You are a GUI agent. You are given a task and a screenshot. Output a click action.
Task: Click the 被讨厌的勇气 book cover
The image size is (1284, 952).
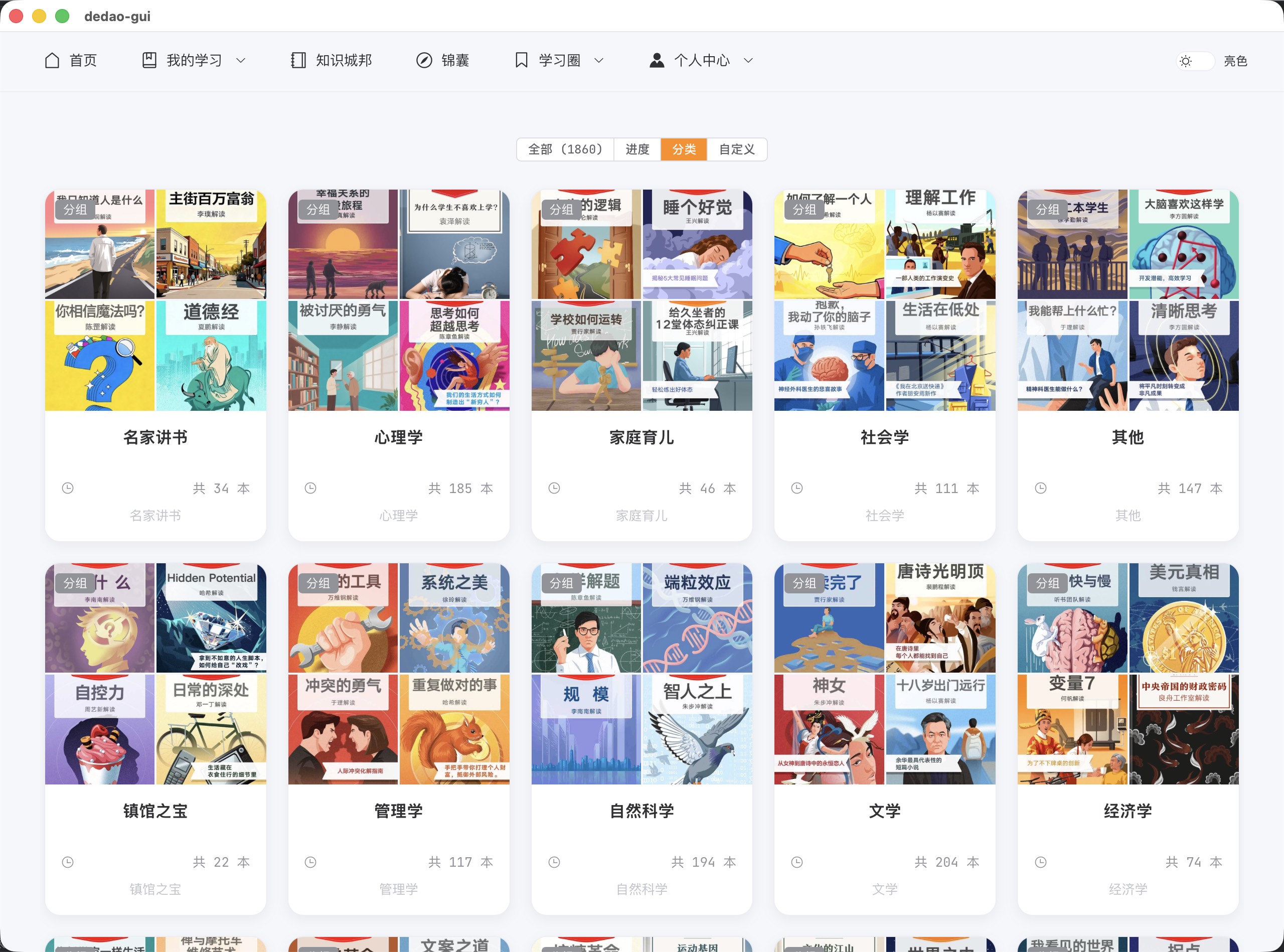tap(343, 356)
